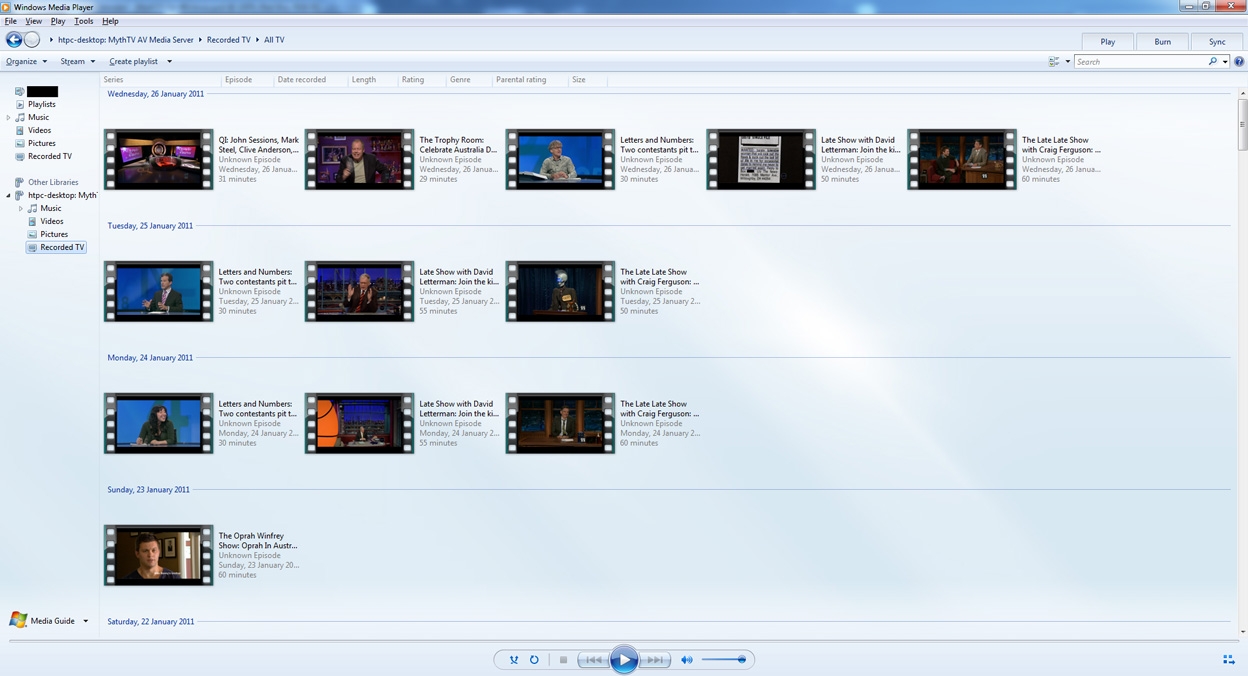Select The Oprah Winfrey Show thumbnail
1248x676 pixels.
tap(159, 555)
